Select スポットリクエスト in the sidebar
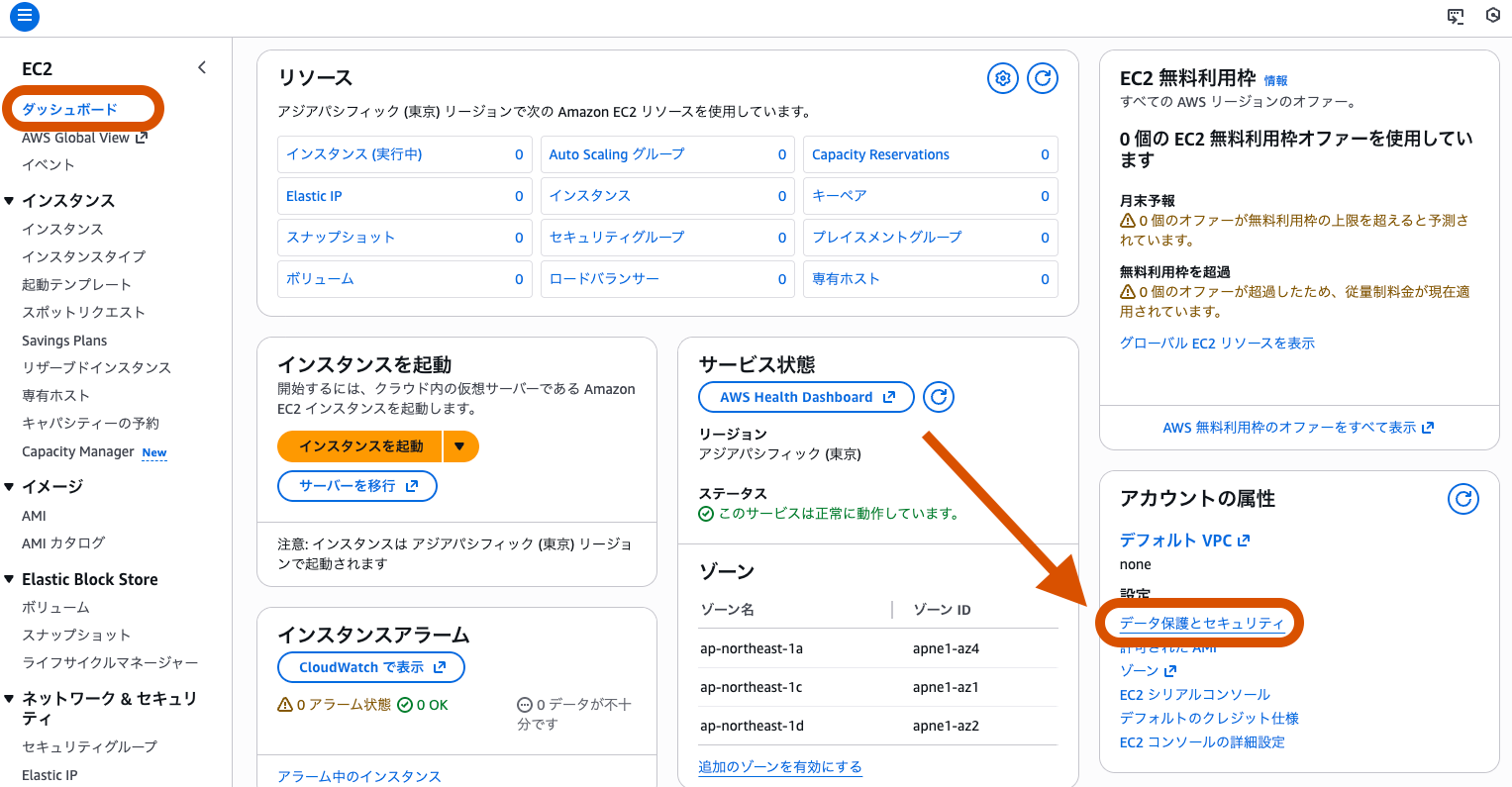This screenshot has height=787, width=1512. click(83, 312)
